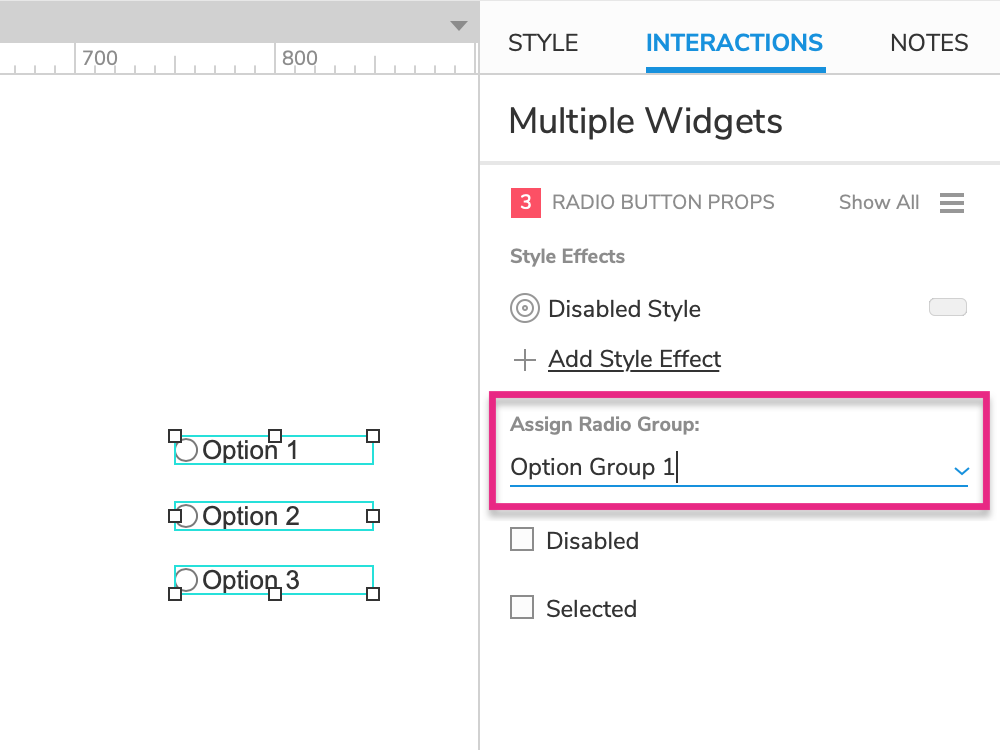The height and width of the screenshot is (750, 1000).
Task: Click the Multiple Widgets name heading
Action: click(645, 121)
